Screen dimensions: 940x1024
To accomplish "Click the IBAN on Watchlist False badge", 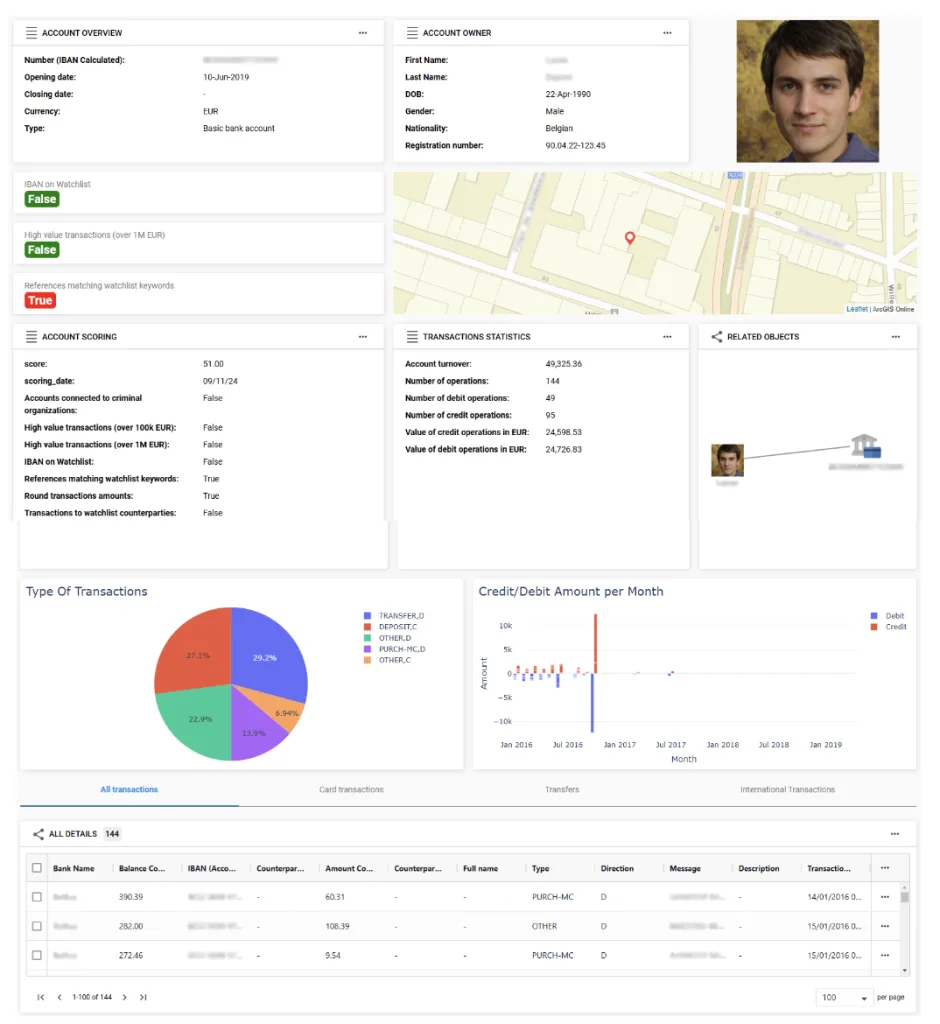I will tap(42, 199).
